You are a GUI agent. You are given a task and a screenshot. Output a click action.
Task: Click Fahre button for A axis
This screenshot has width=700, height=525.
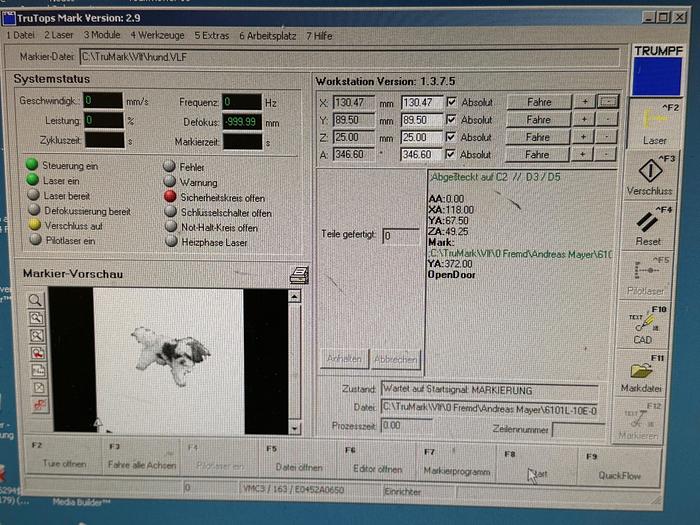click(x=537, y=154)
